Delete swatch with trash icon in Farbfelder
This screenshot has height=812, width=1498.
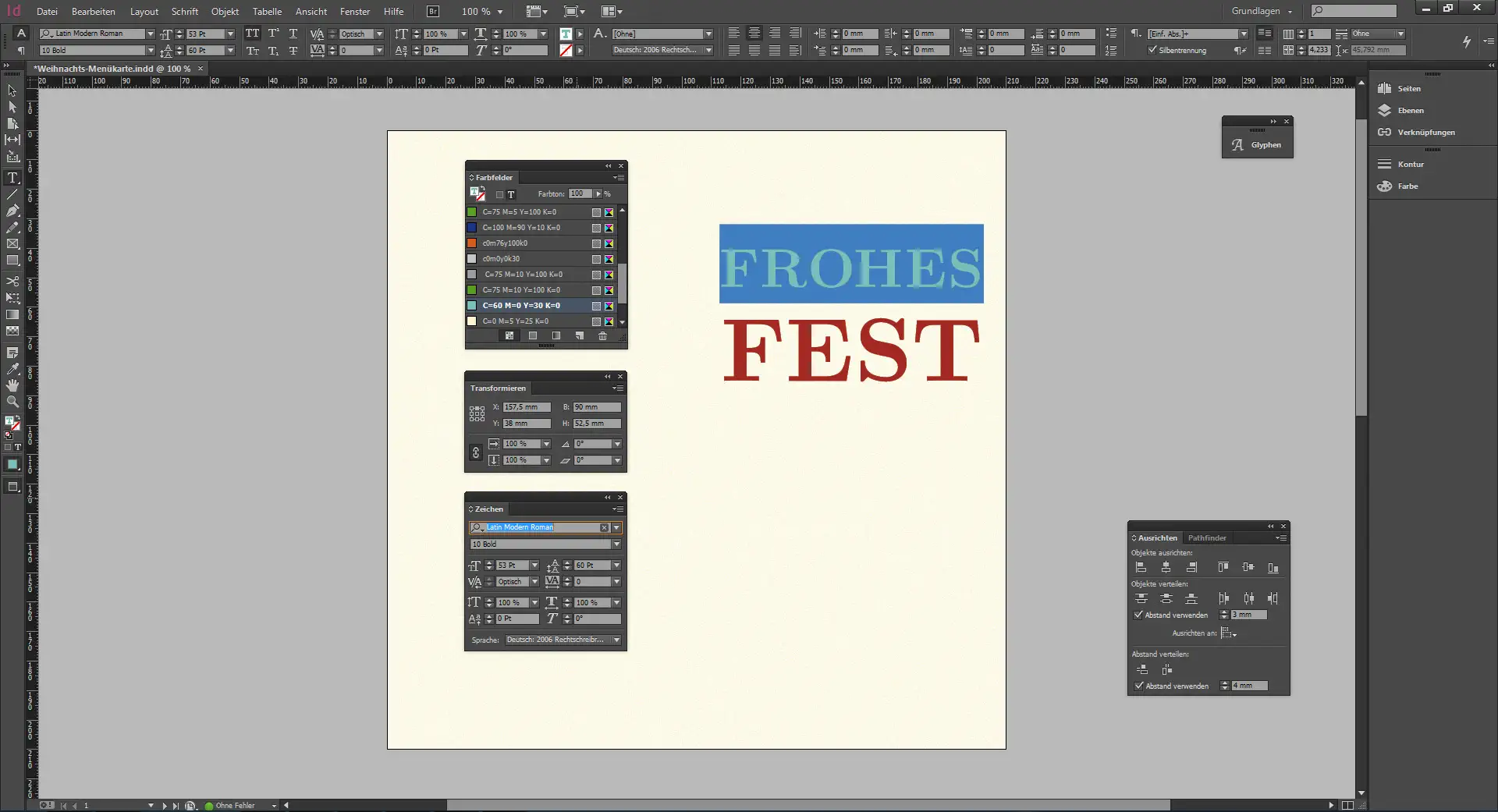602,336
